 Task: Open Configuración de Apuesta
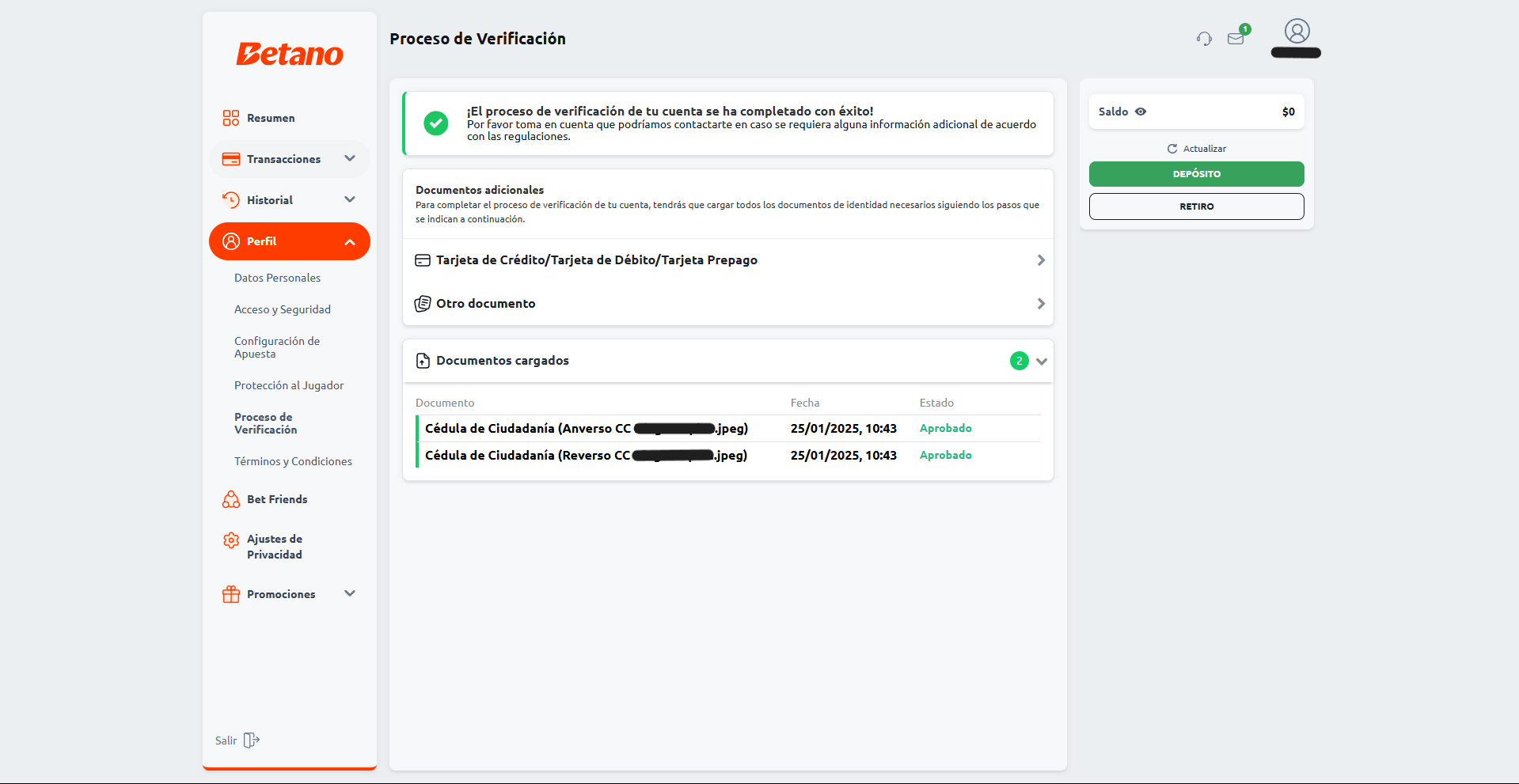(277, 347)
